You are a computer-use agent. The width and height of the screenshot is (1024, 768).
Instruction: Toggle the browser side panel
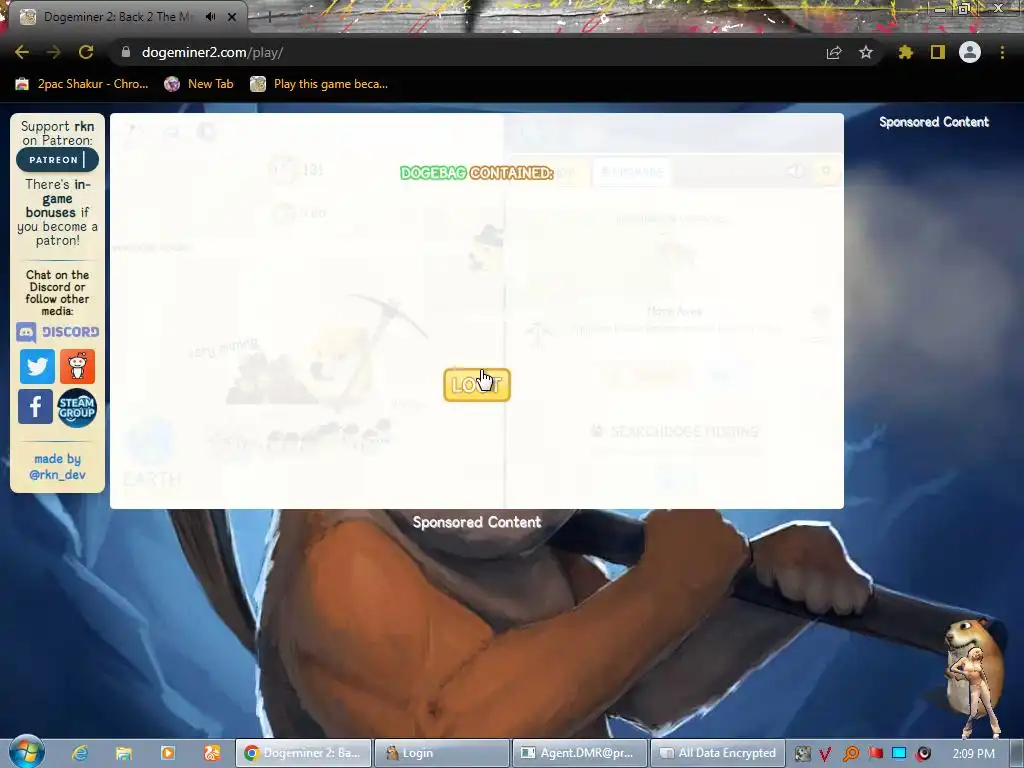(x=938, y=52)
